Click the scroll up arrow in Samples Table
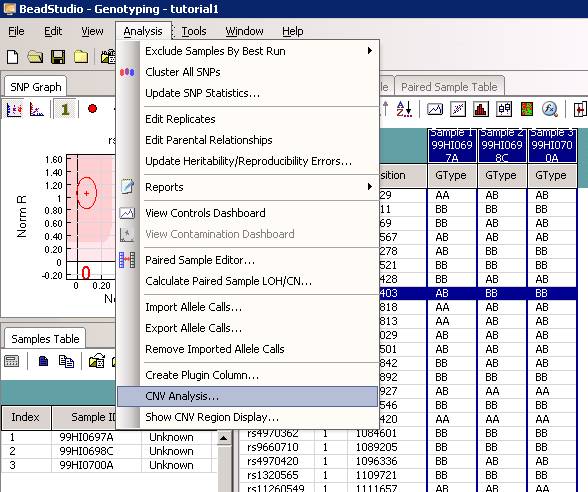Screen dimensions: 588x492 coord(224,438)
